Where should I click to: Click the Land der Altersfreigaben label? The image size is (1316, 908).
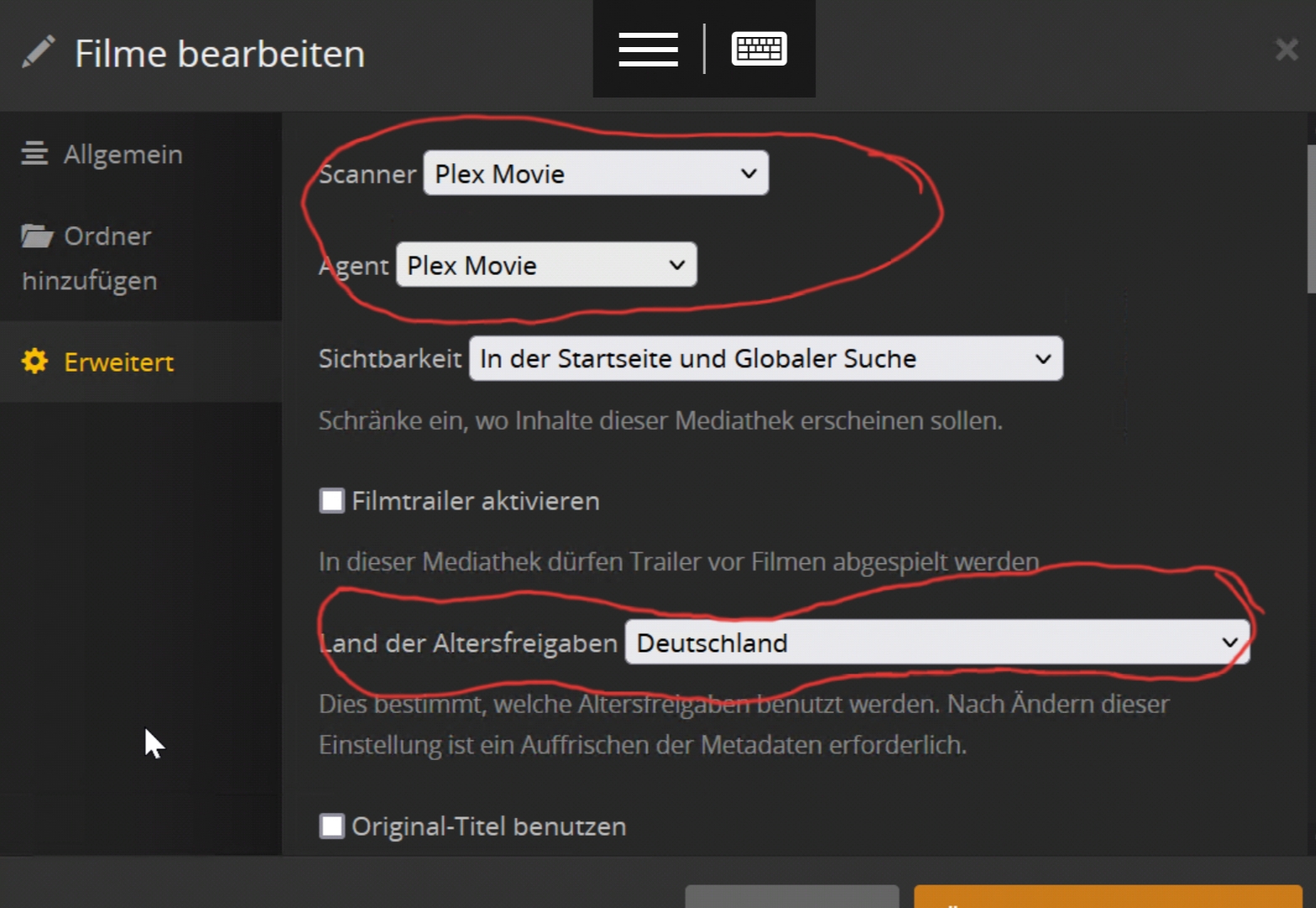pos(468,643)
